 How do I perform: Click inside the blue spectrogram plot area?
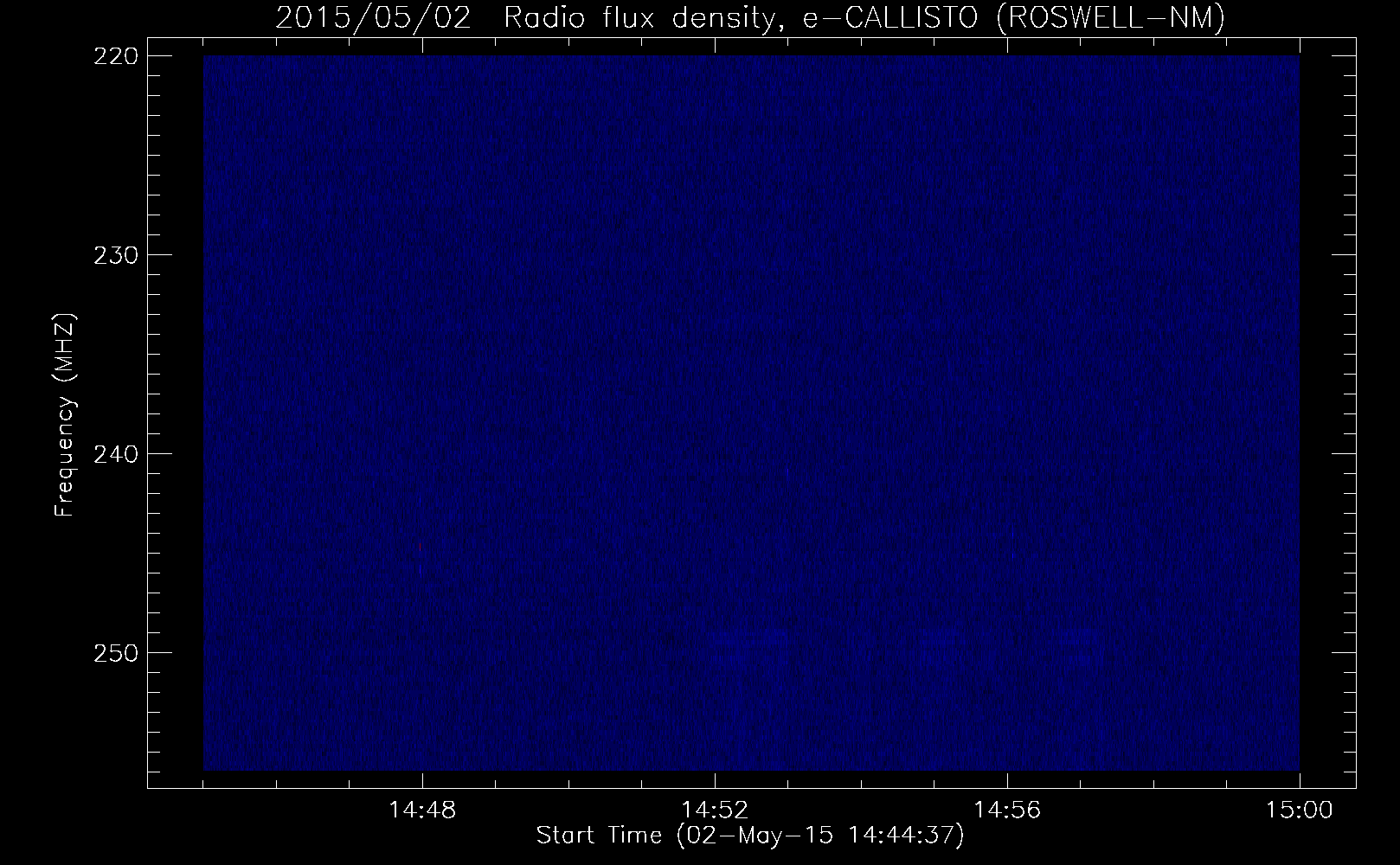tap(751, 413)
